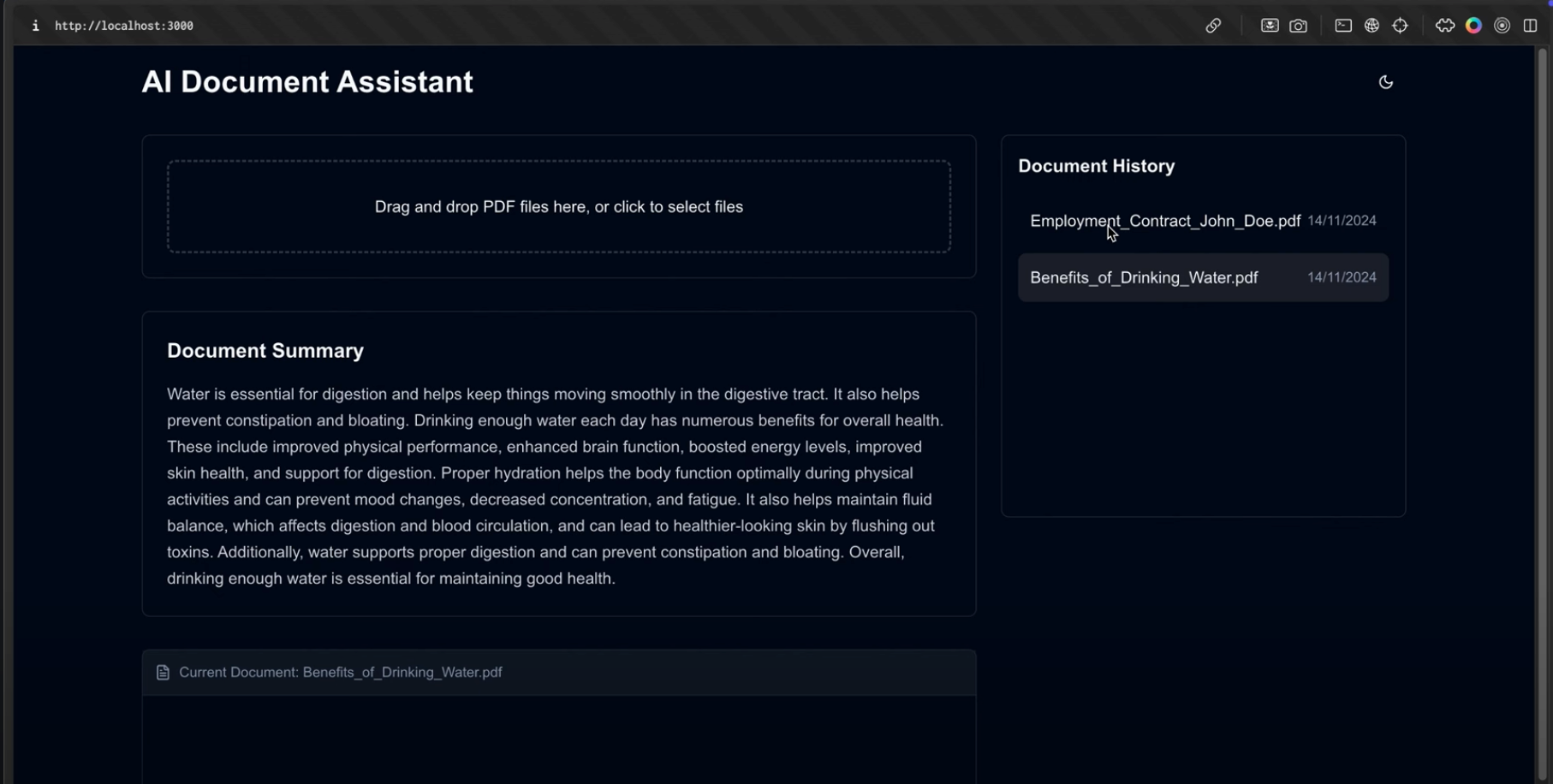Click the 14/11/2024 date on Benefits row

(1342, 277)
